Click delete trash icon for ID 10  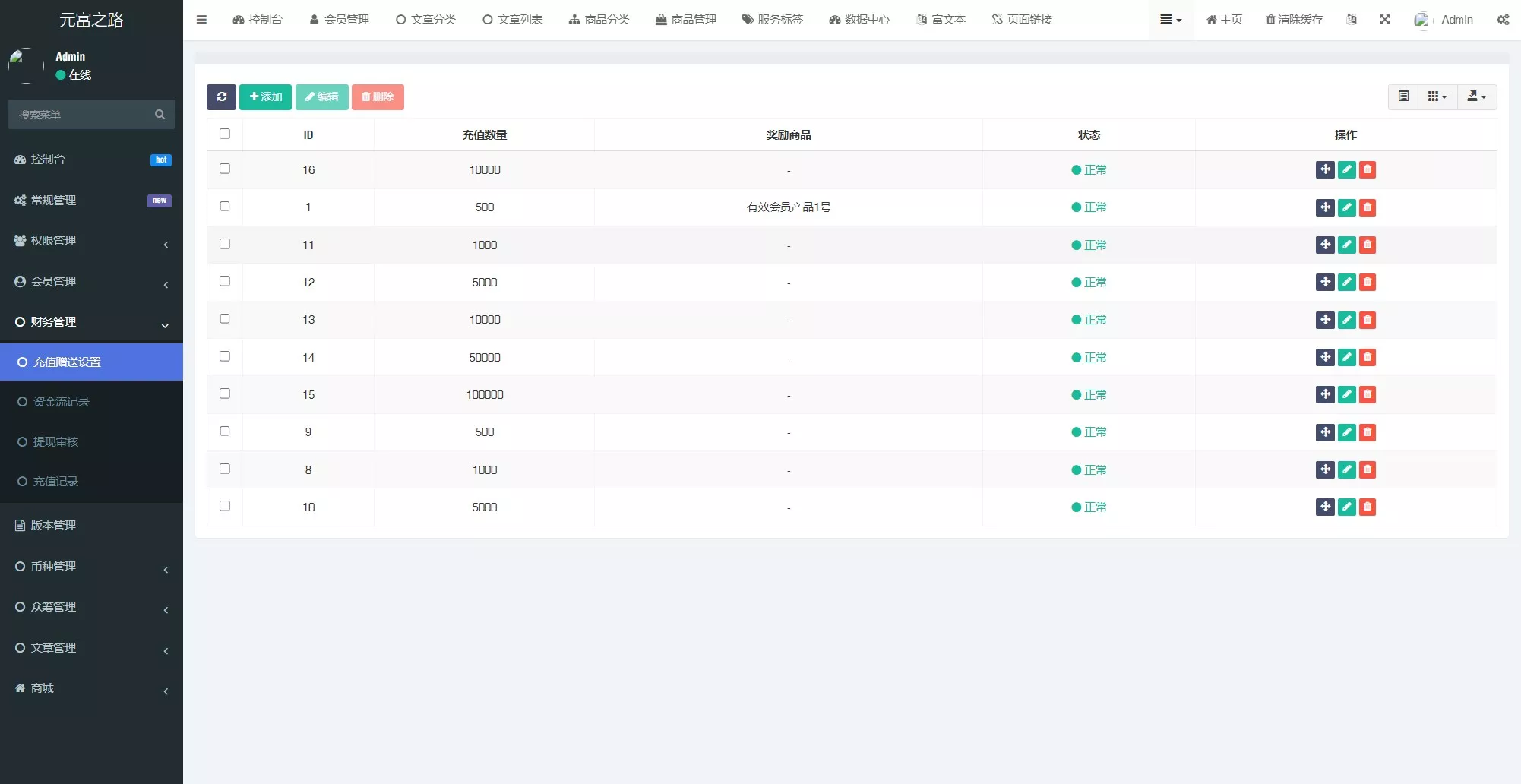[1368, 507]
